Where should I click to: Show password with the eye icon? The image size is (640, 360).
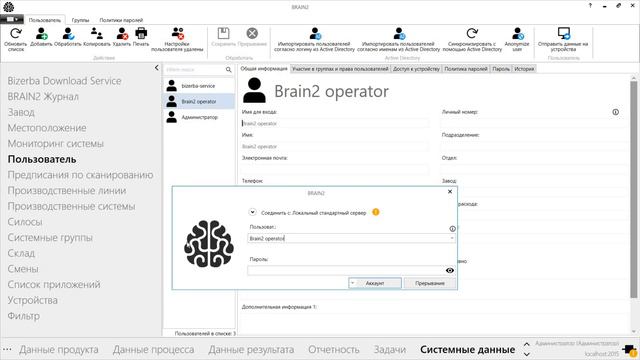(x=450, y=270)
